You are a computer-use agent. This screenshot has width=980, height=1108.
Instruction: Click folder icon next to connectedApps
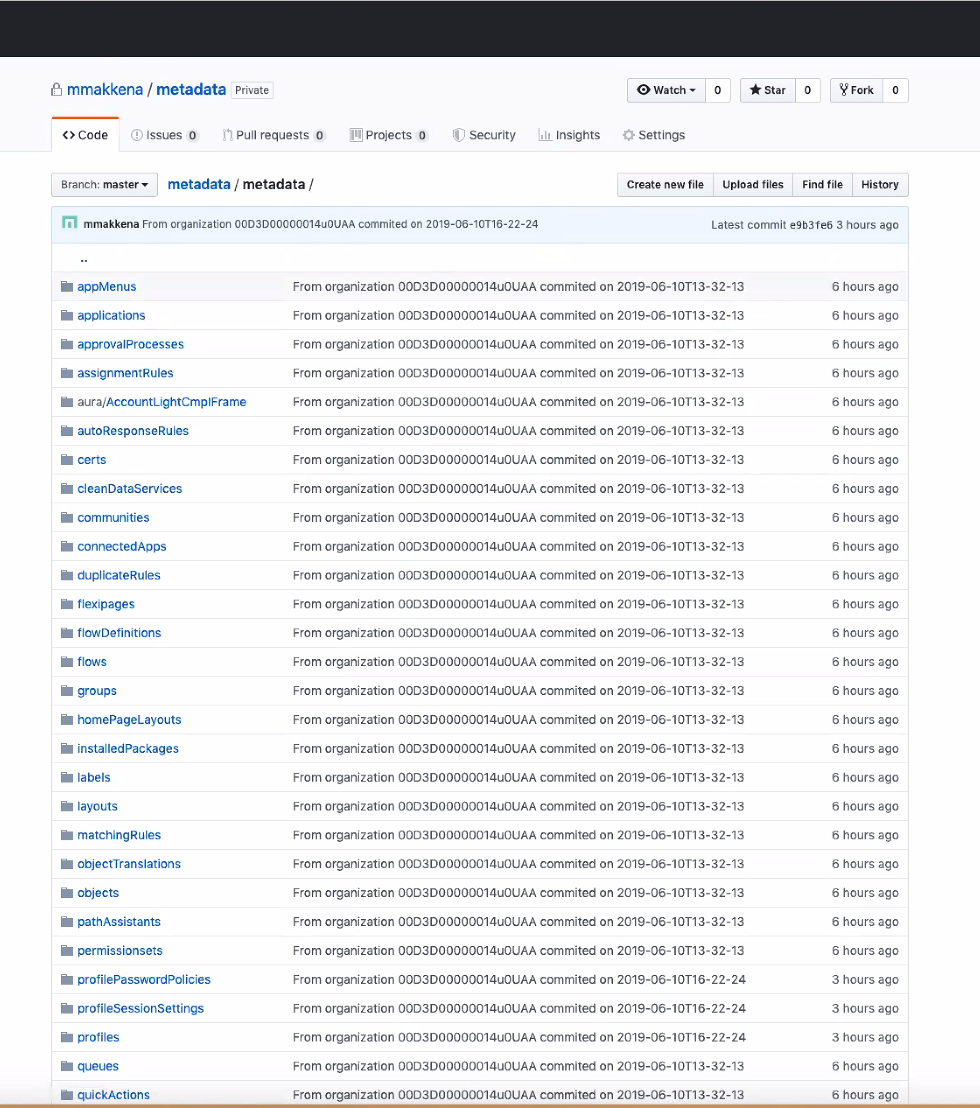click(67, 546)
